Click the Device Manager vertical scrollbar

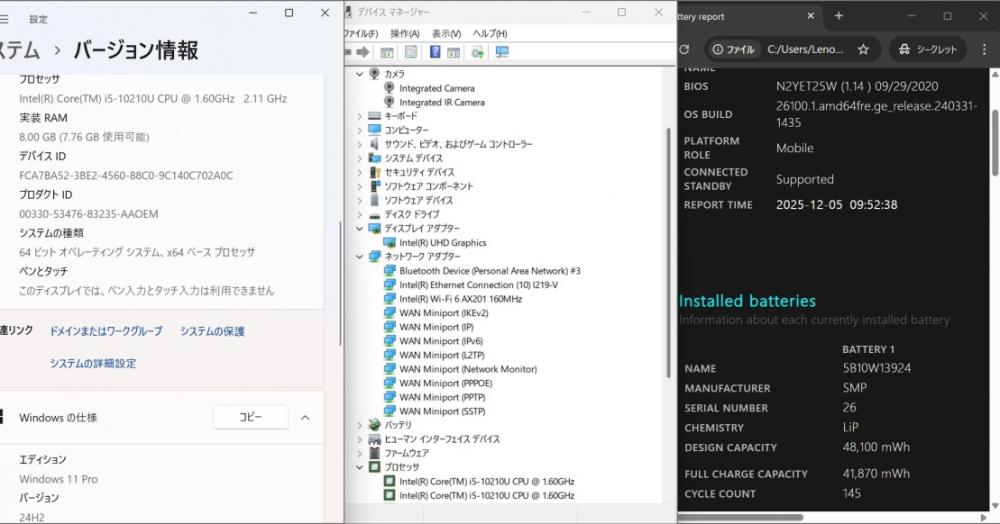(x=668, y=252)
